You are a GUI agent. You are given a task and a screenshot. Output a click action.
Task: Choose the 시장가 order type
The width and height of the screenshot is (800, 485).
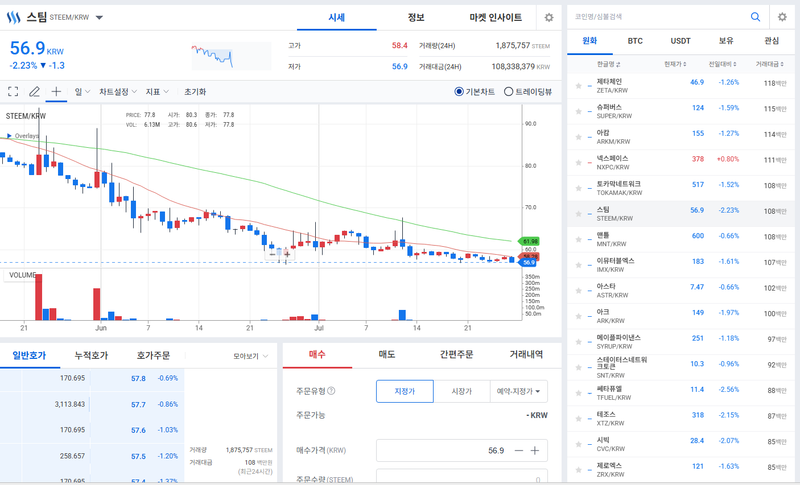(x=462, y=391)
